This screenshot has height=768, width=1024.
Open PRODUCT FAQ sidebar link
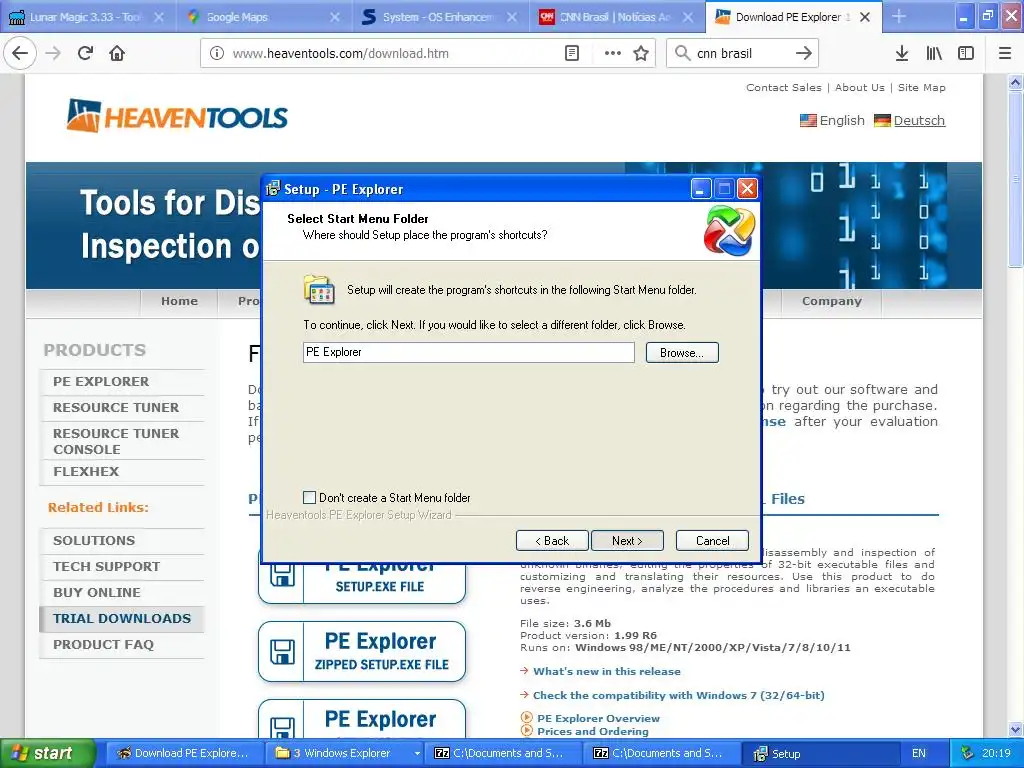[103, 645]
